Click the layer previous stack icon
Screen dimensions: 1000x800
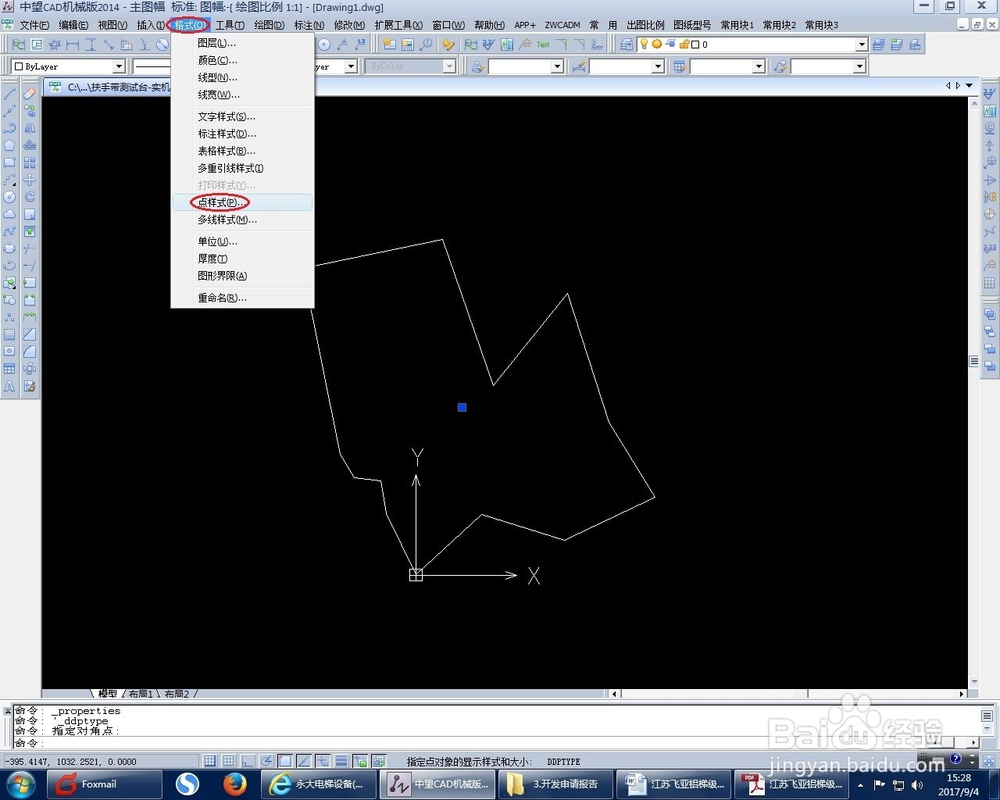pyautogui.click(x=897, y=45)
